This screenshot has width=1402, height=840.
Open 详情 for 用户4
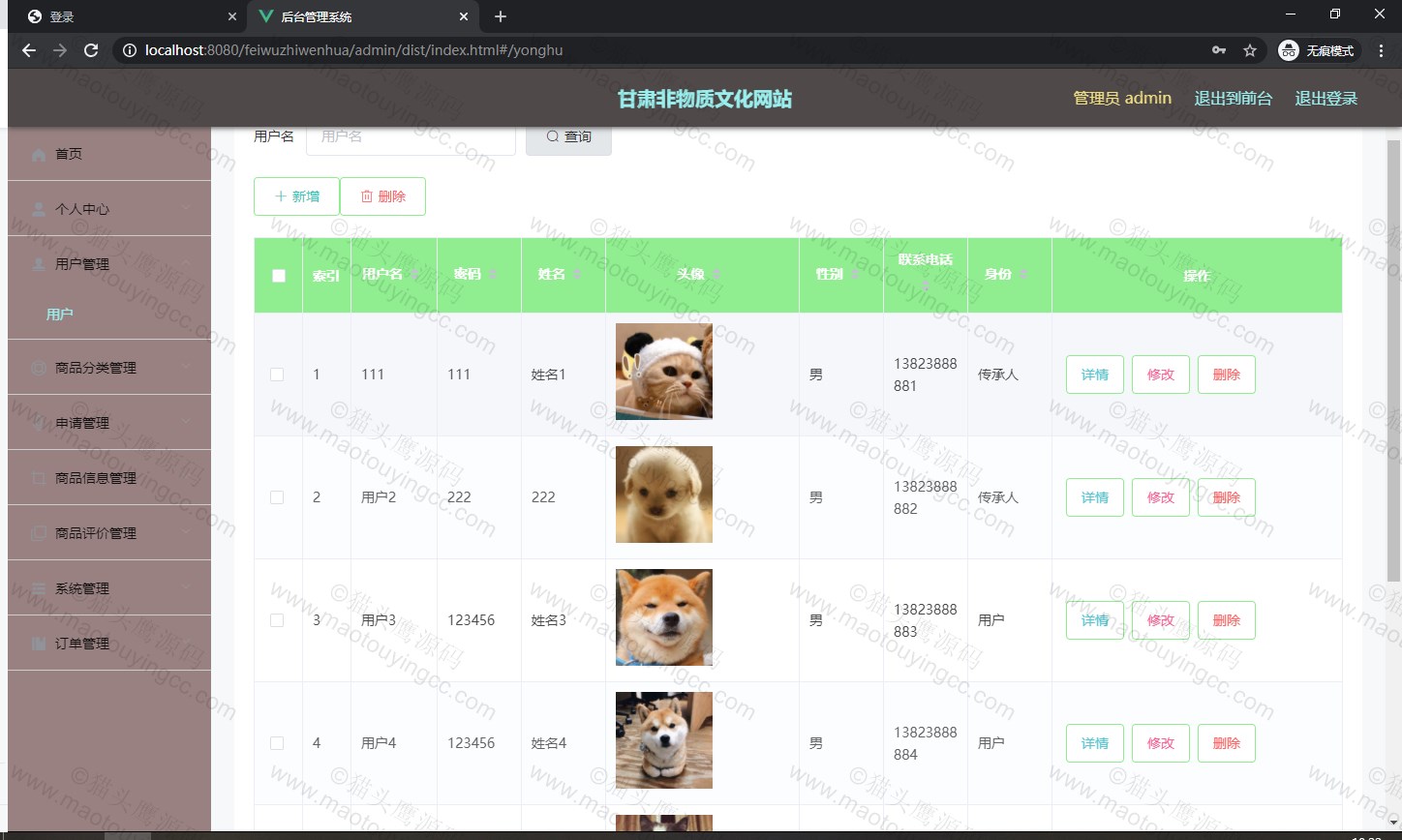(x=1095, y=743)
